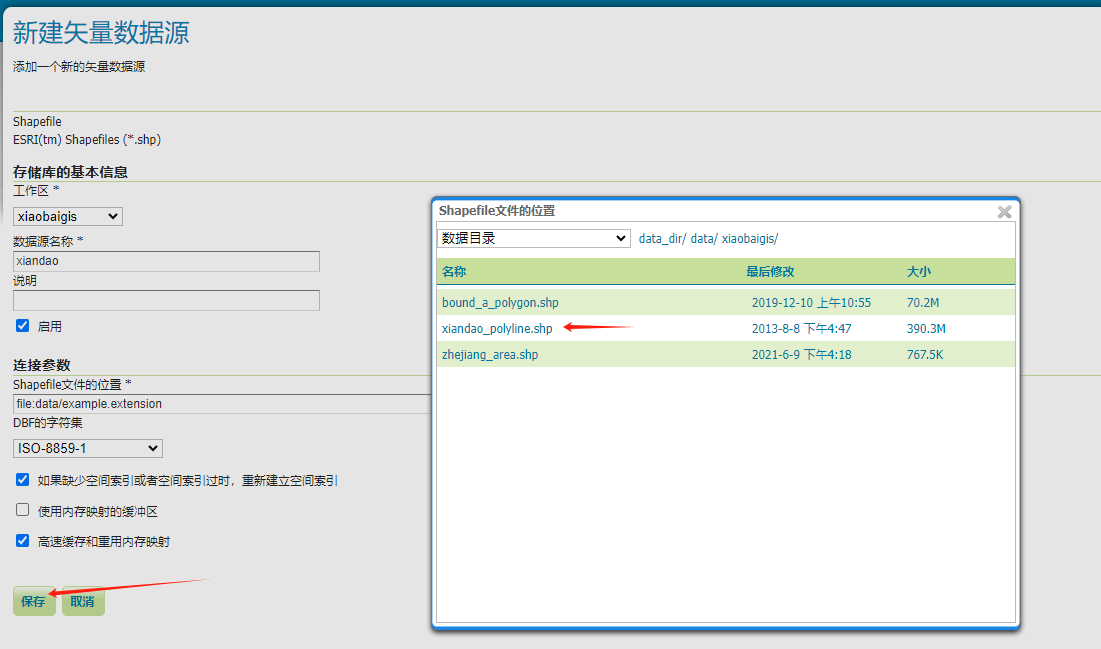Open the 工作区 workspace dropdown
Viewport: 1101px width, 649px height.
pos(68,216)
